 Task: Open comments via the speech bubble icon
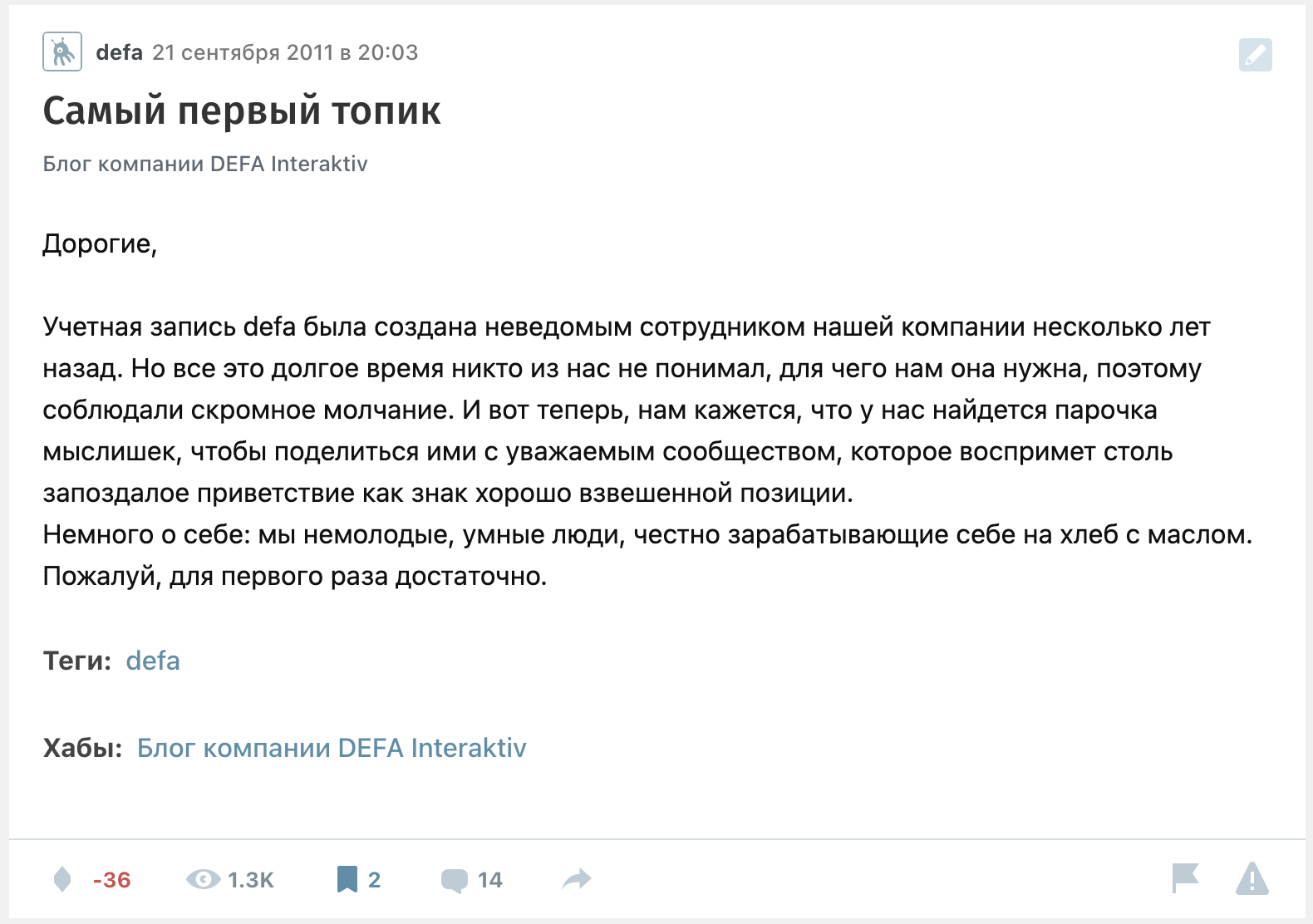coord(455,879)
